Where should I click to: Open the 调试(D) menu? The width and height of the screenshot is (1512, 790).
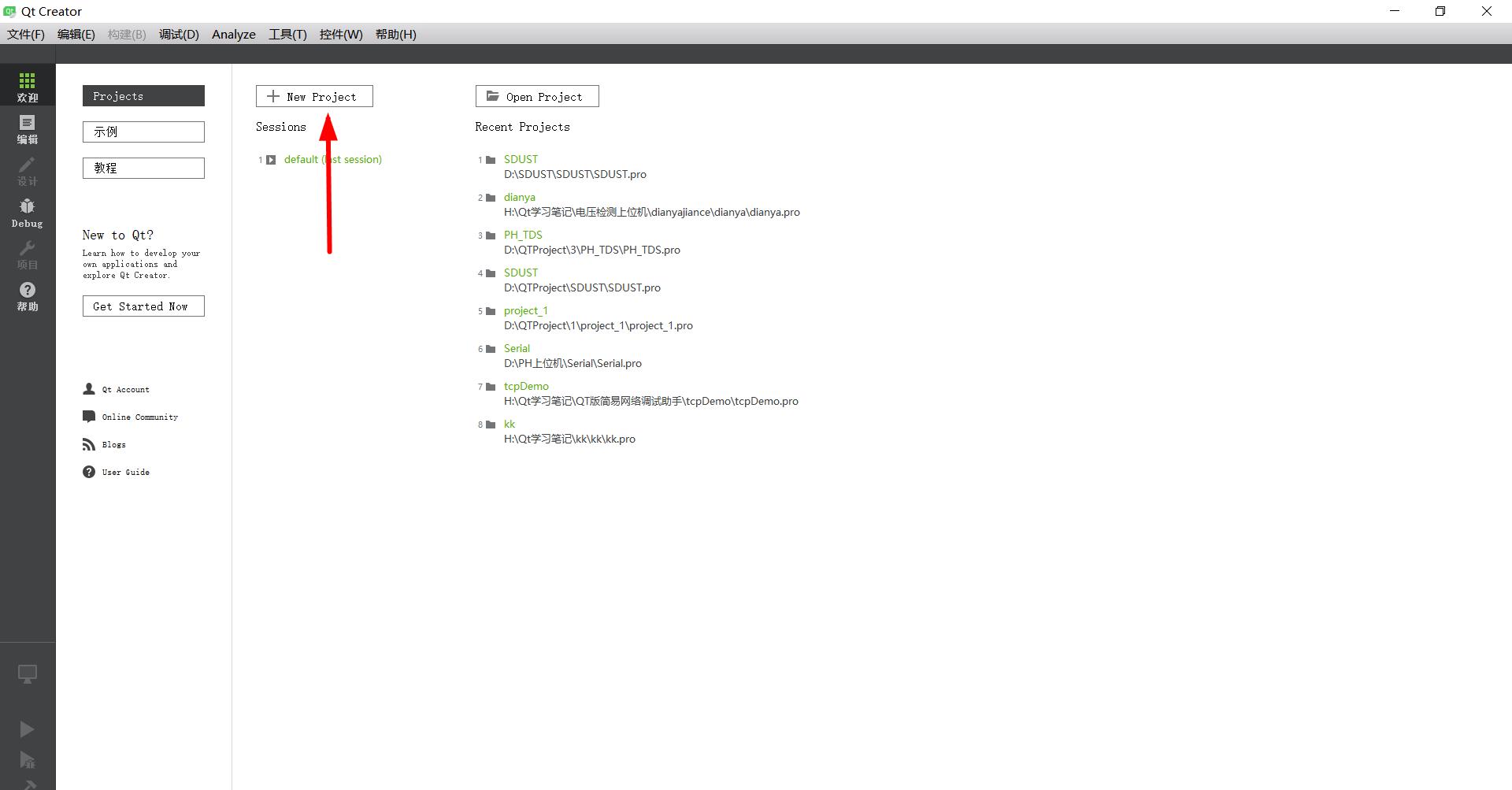(x=179, y=34)
